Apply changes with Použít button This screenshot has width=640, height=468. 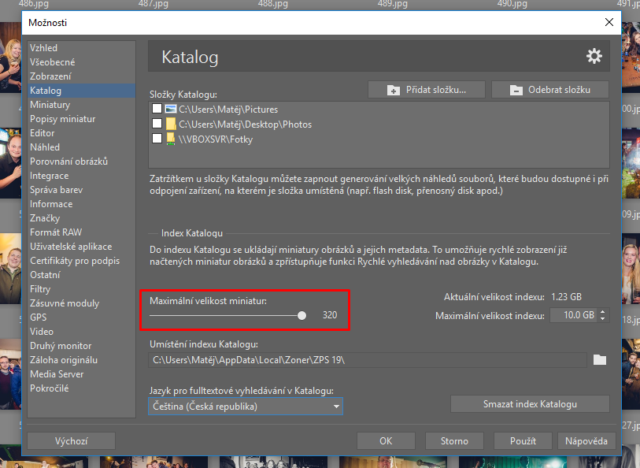point(523,441)
